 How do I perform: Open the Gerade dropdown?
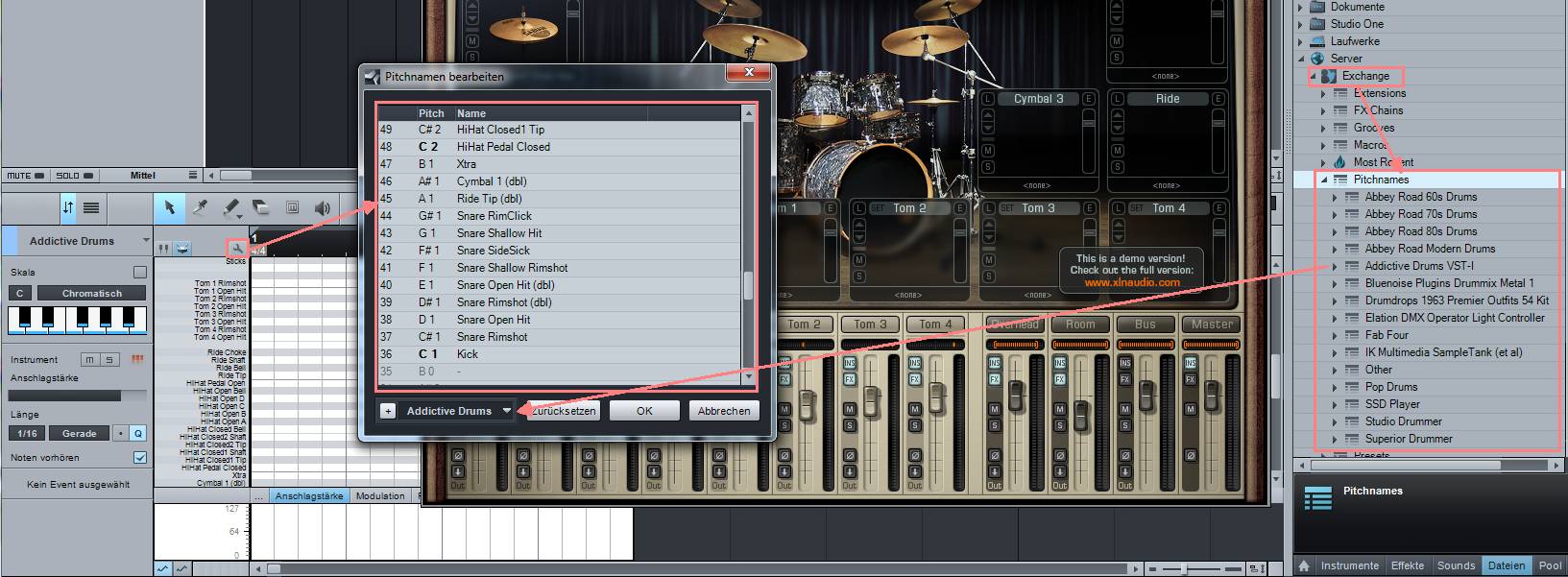click(x=80, y=433)
